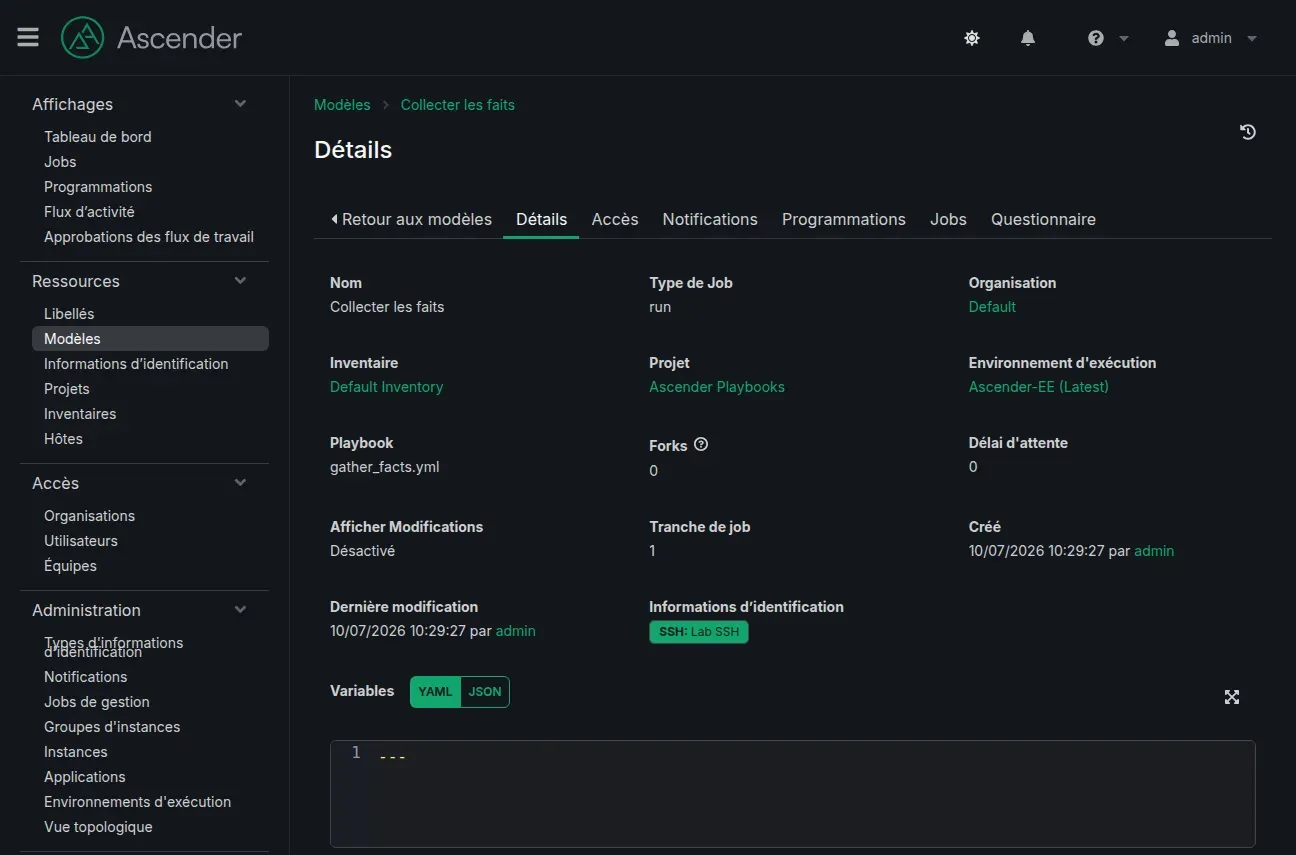The image size is (1296, 855).
Task: Open the help dropdown caret
Action: pyautogui.click(x=1124, y=38)
